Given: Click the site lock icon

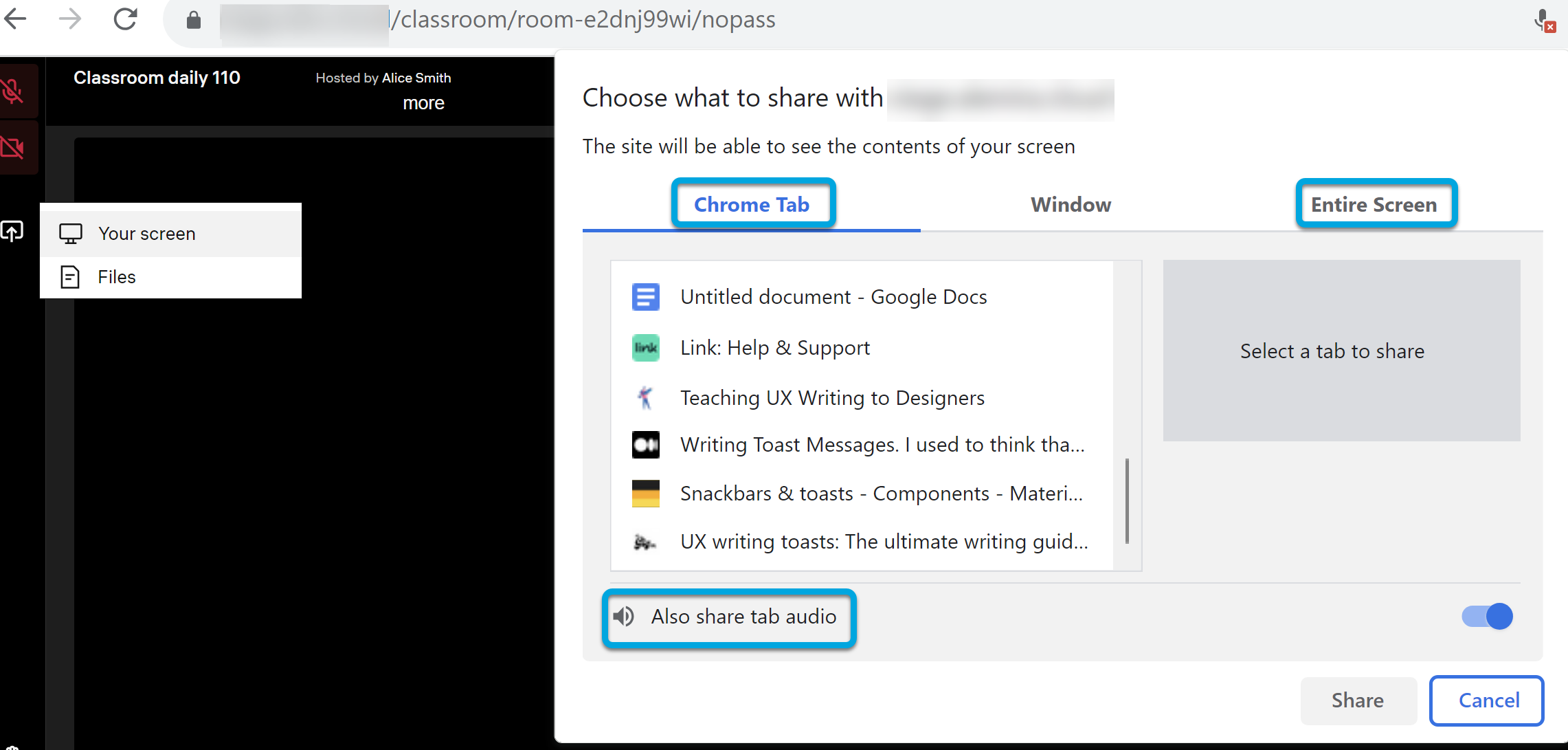Looking at the screenshot, I should coord(194,20).
